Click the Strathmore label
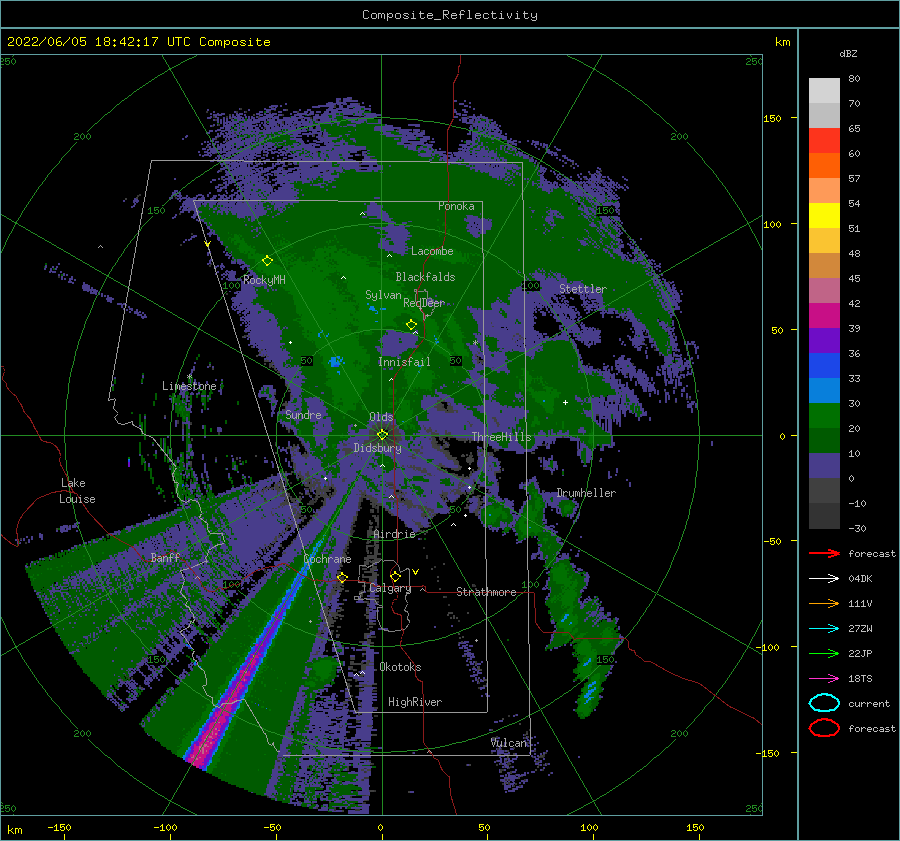This screenshot has height=841, width=900. click(486, 592)
